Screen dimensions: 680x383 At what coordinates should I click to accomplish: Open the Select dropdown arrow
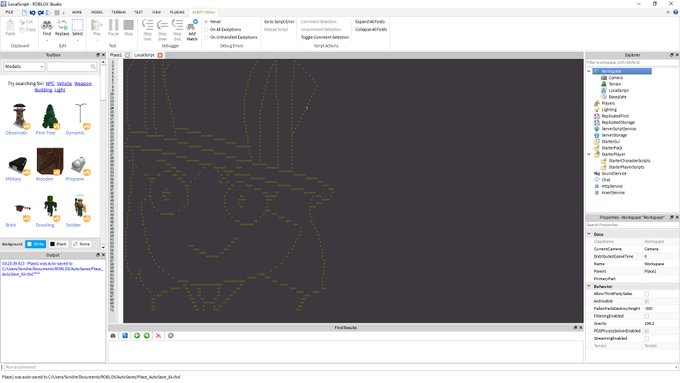pos(78,41)
